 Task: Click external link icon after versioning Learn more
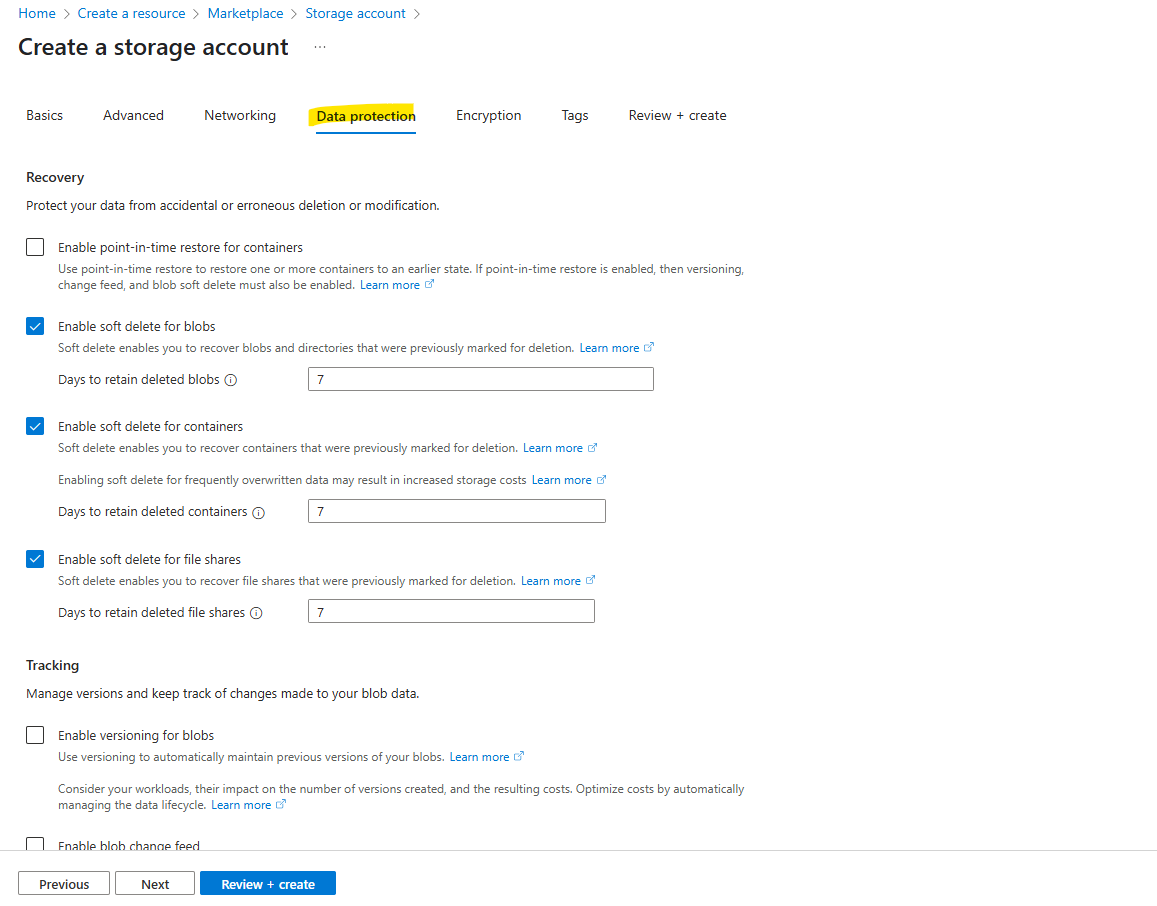click(x=519, y=756)
